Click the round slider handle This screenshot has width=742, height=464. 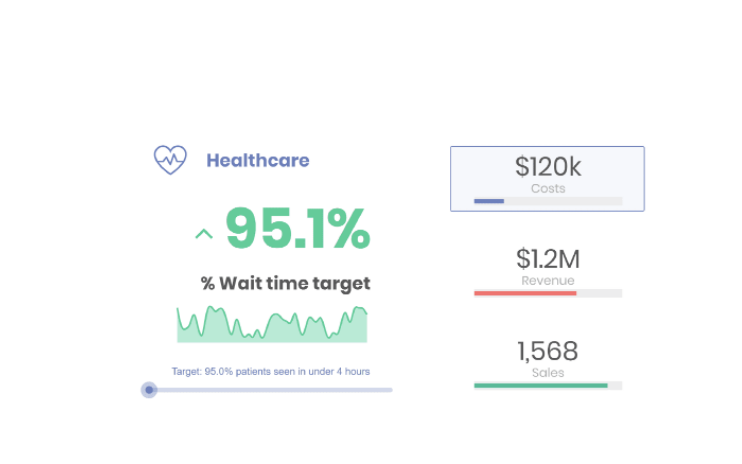click(149, 390)
